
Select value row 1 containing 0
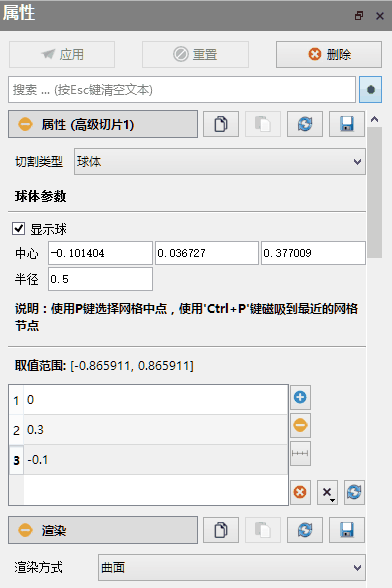[x=148, y=400]
